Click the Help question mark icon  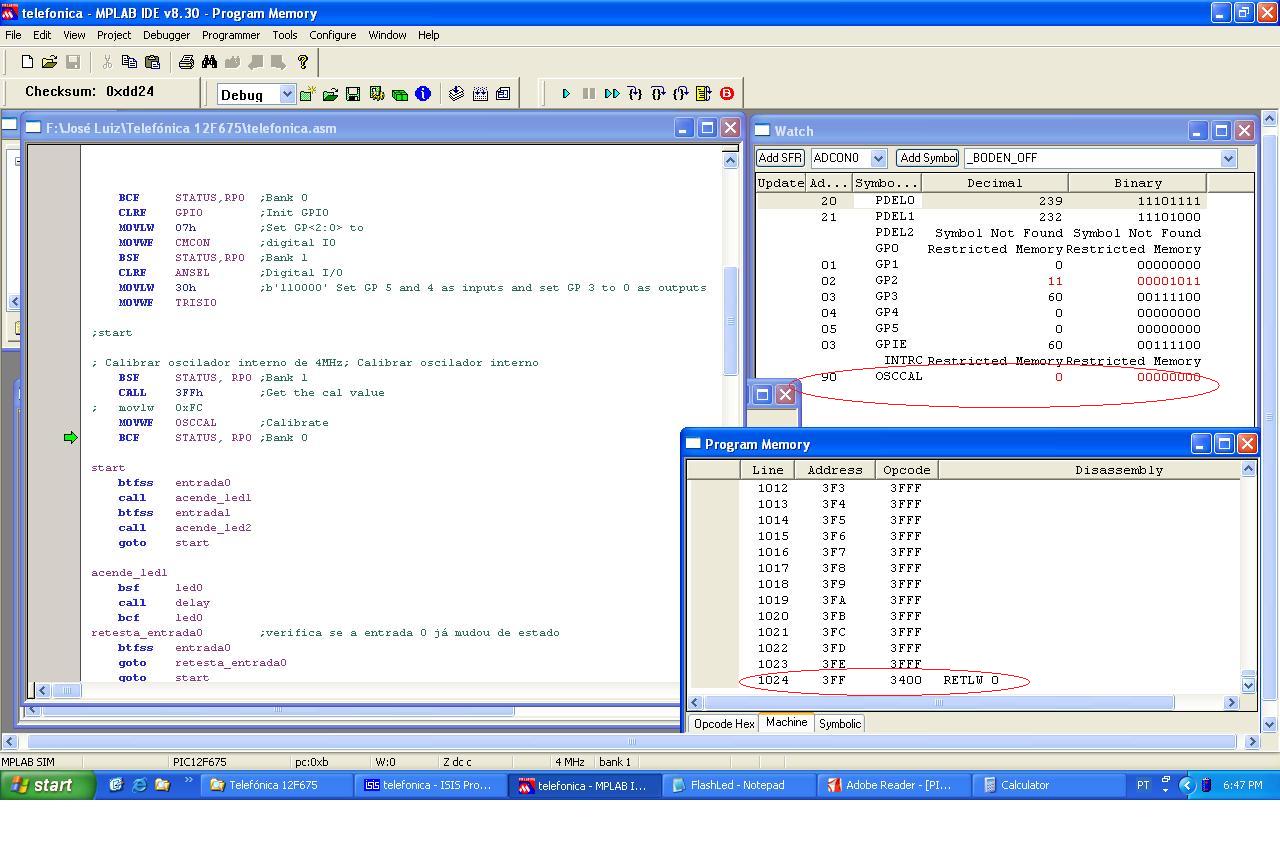point(303,62)
